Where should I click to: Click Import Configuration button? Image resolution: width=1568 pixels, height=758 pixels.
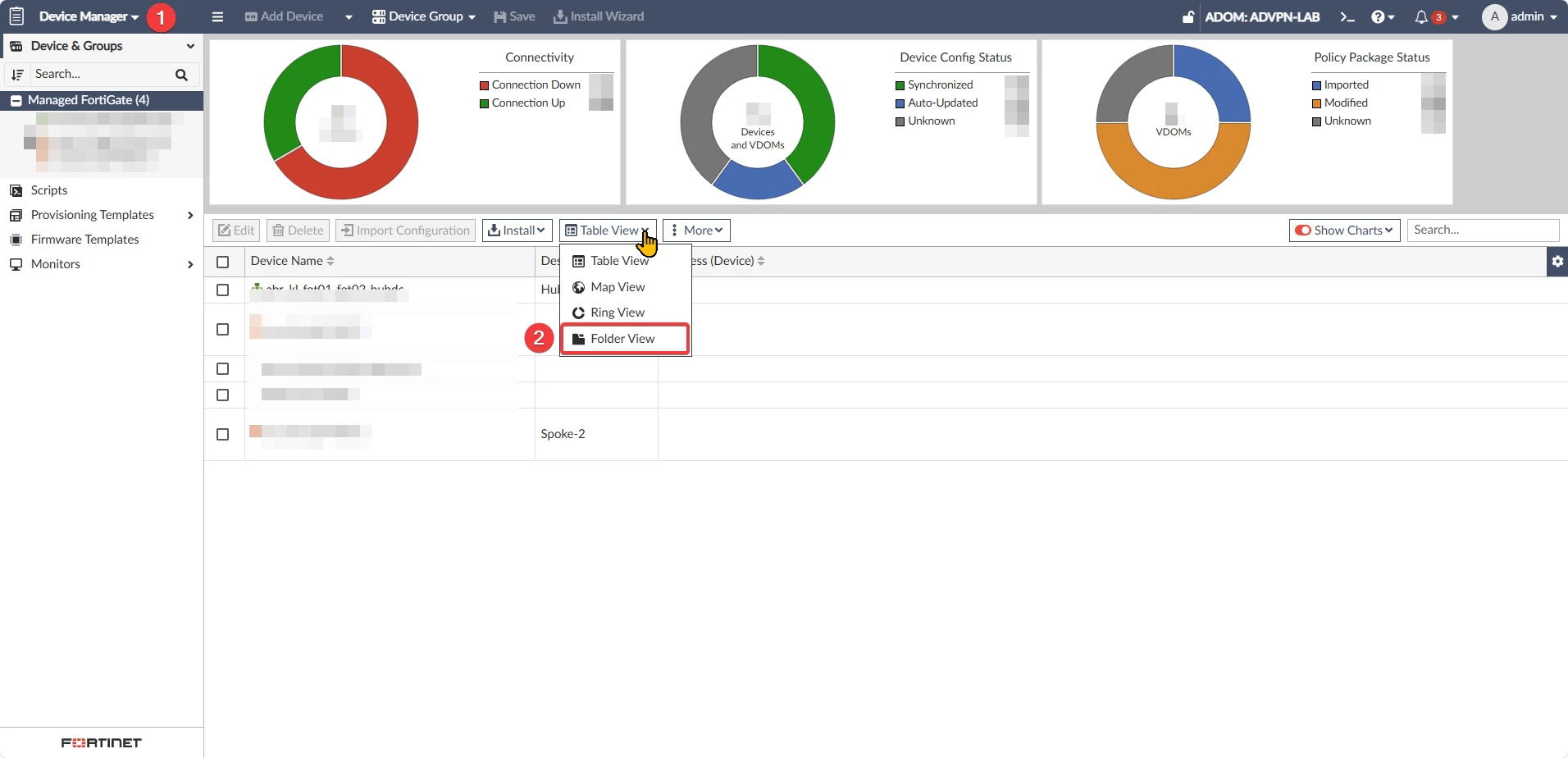[x=405, y=231]
